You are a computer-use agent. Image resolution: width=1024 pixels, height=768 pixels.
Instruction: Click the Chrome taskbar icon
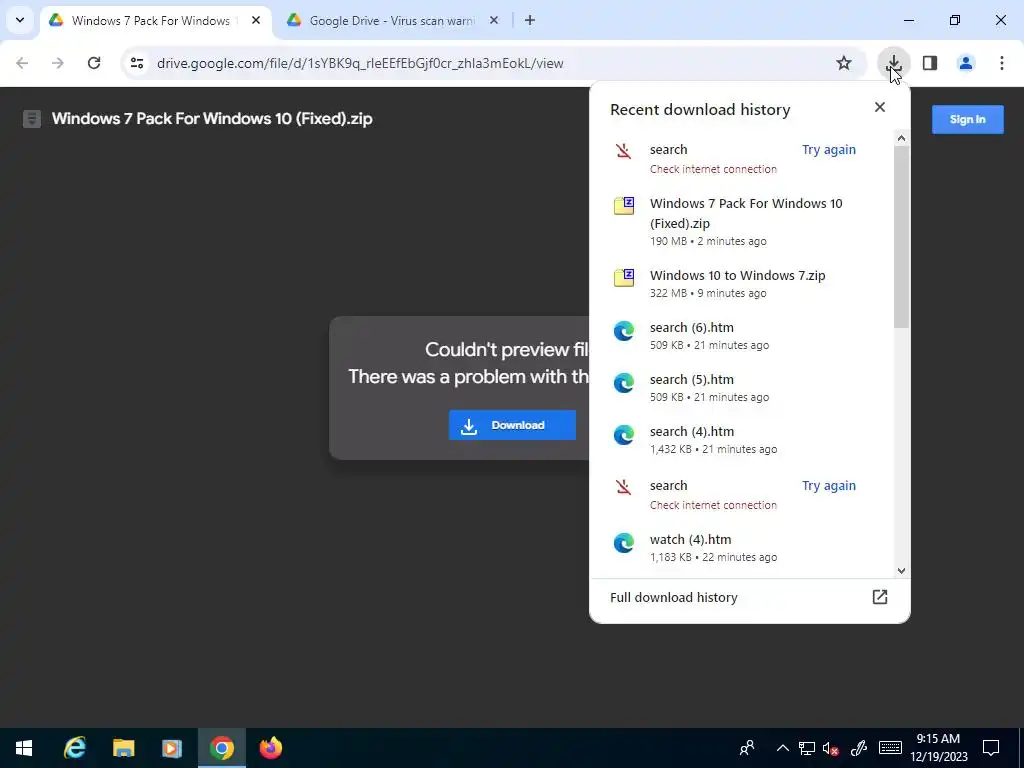pyautogui.click(x=221, y=748)
